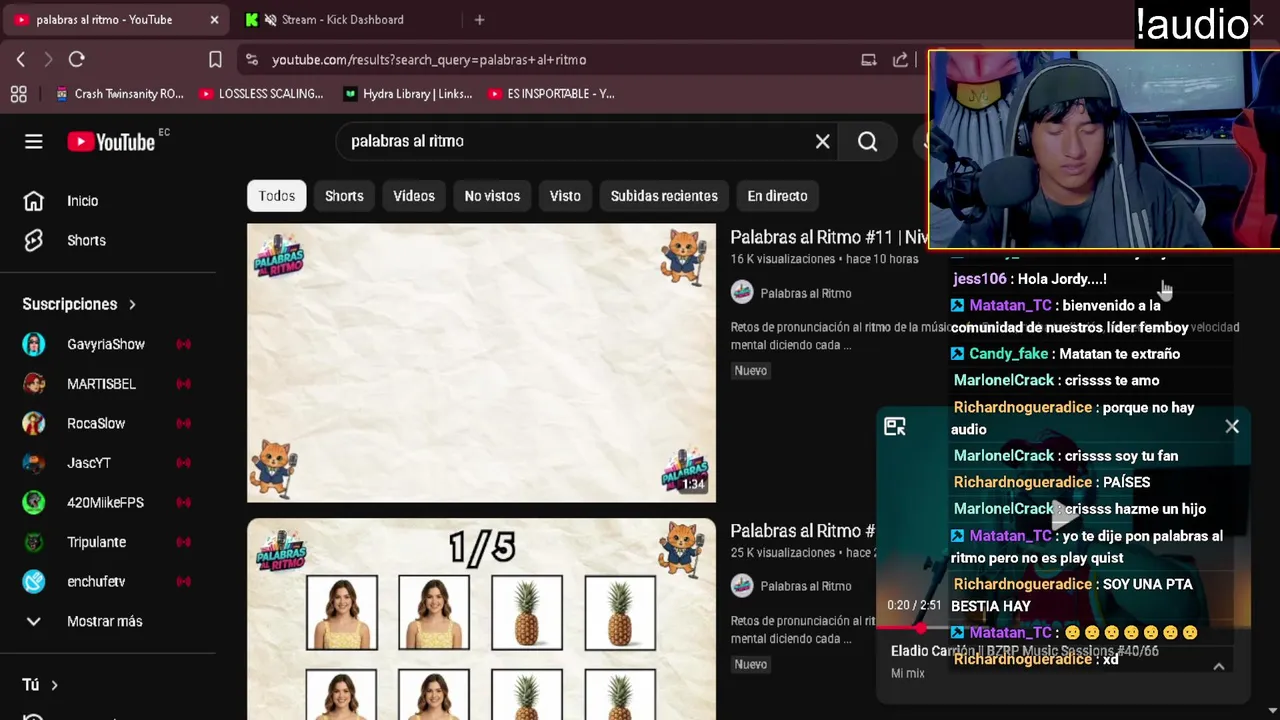Click the browser address bar URL
Image resolution: width=1280 pixels, height=720 pixels.
point(429,60)
